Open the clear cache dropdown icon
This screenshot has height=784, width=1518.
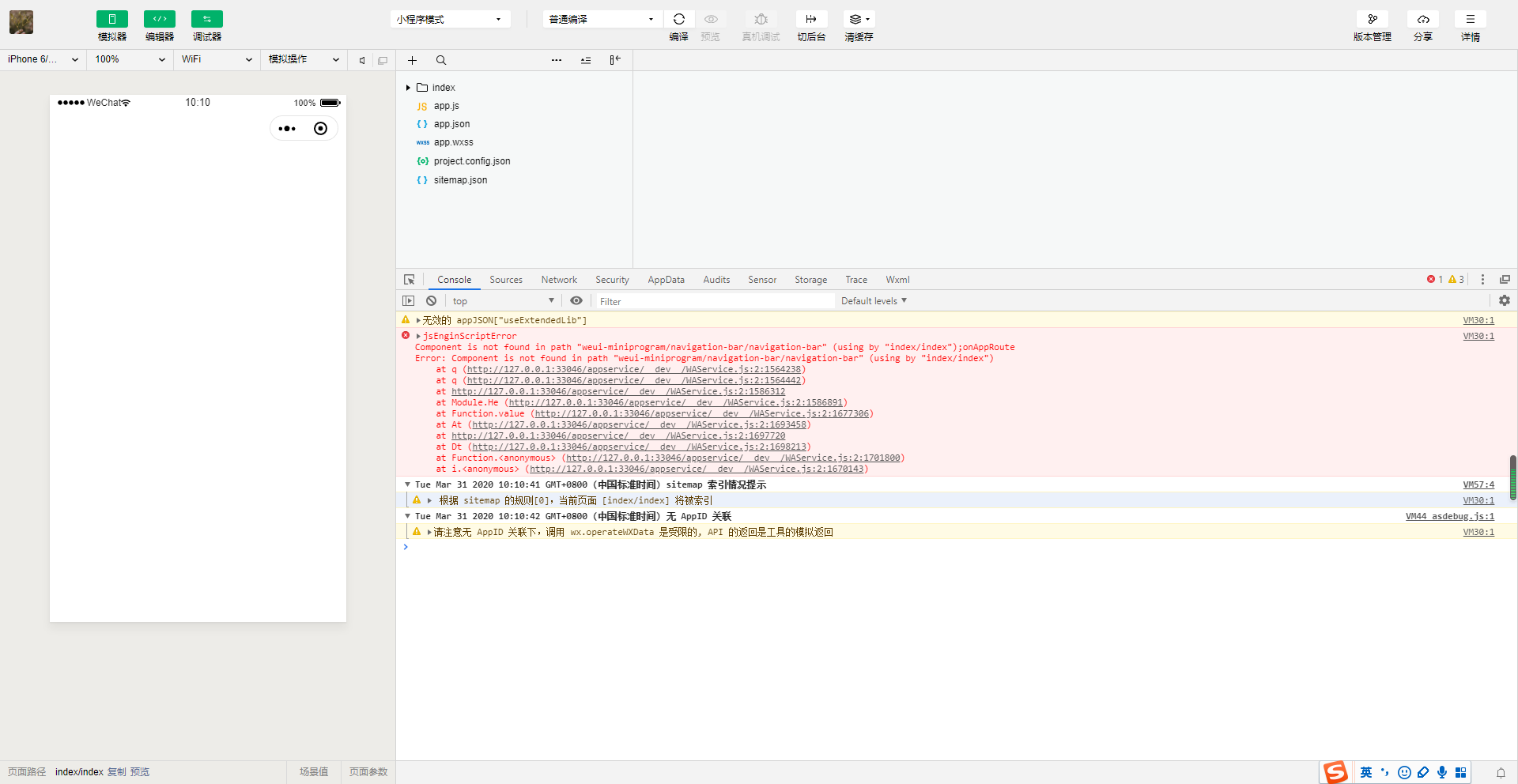tap(859, 19)
